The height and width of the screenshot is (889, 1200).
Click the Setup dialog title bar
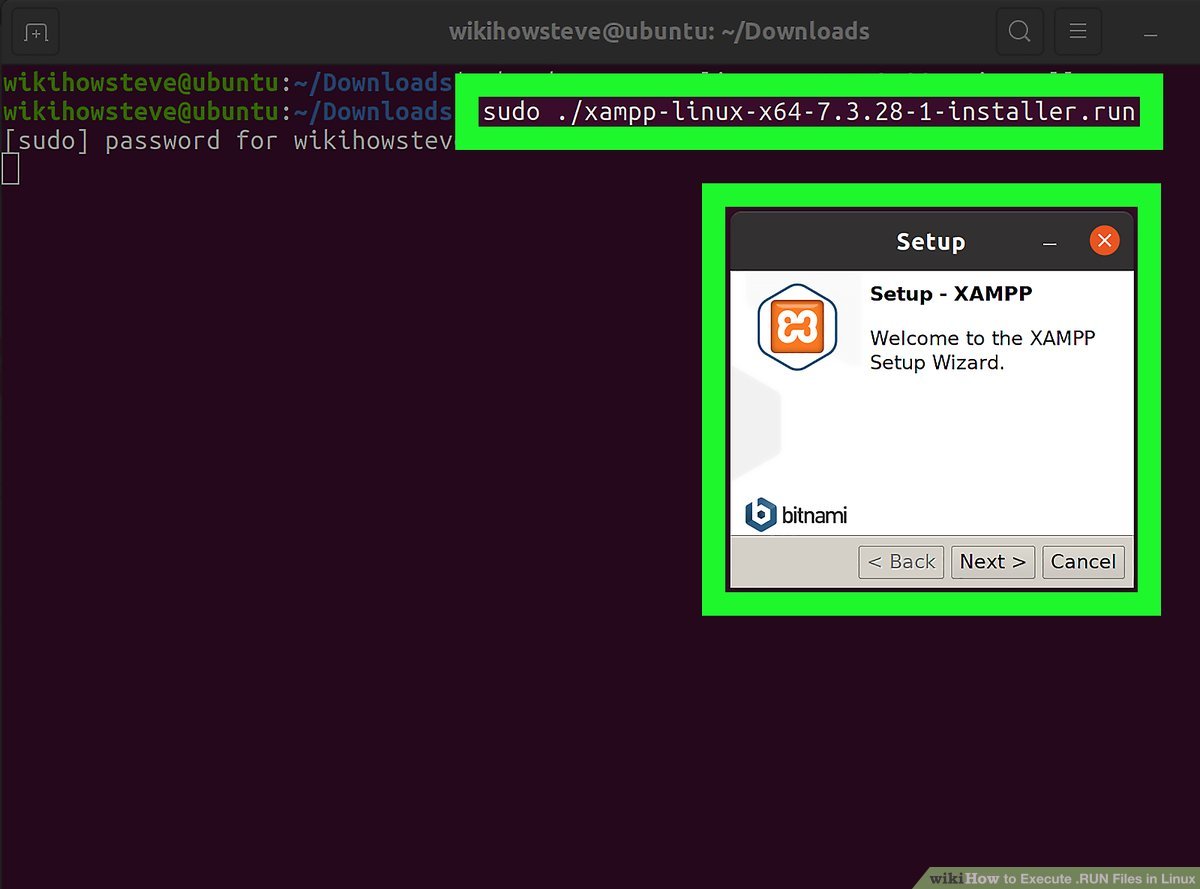tap(930, 242)
